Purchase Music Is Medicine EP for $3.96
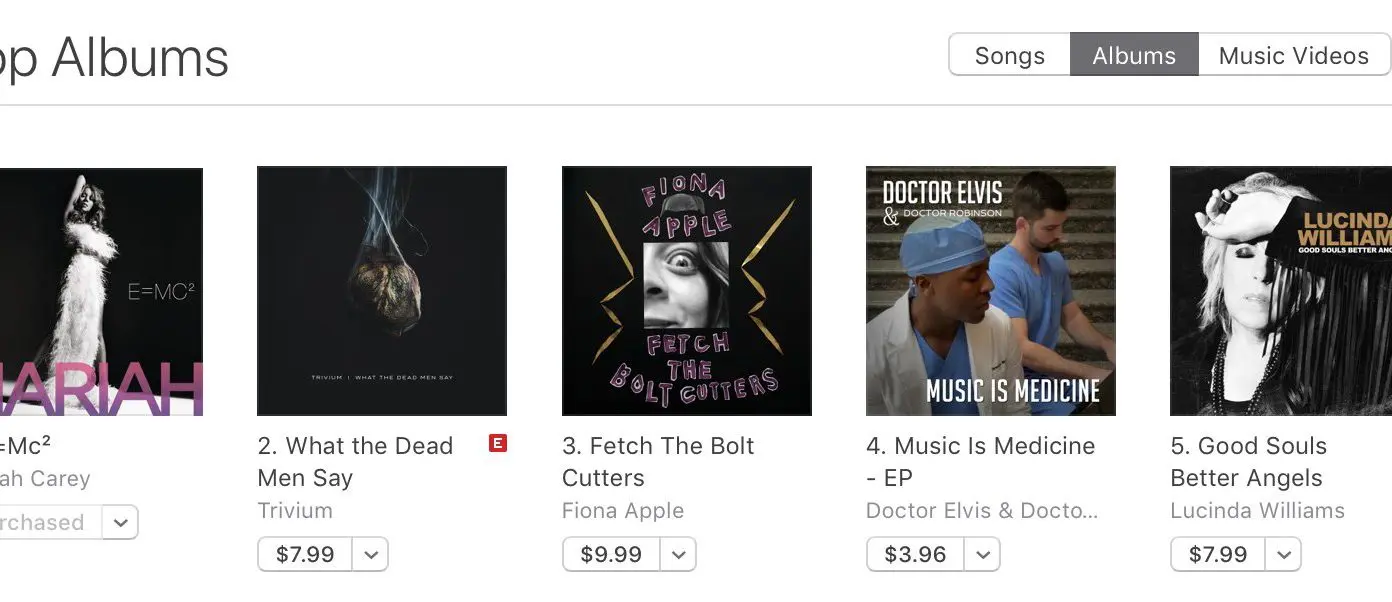The height and width of the screenshot is (602, 1392). 915,554
